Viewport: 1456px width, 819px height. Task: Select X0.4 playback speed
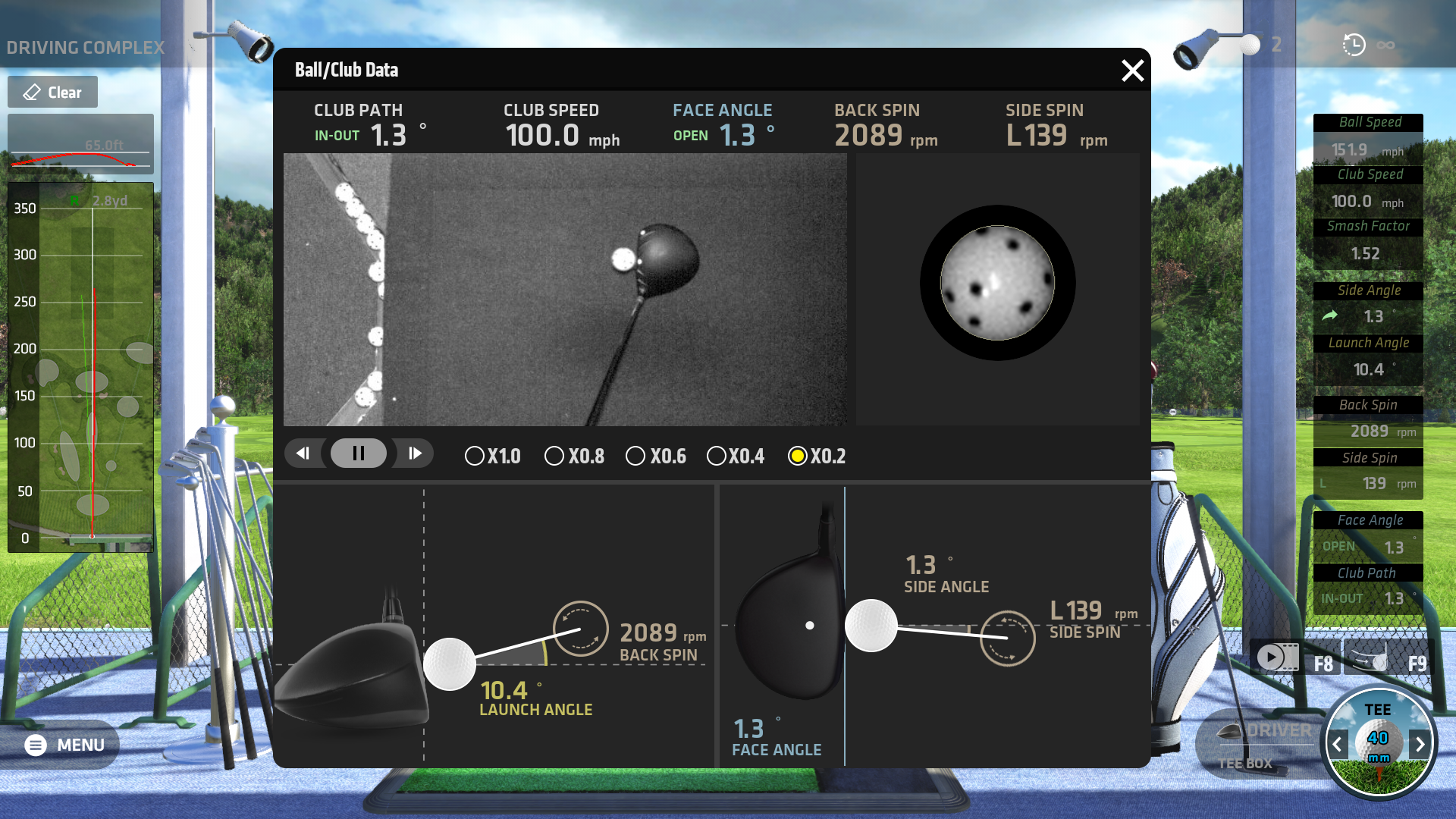pyautogui.click(x=717, y=456)
